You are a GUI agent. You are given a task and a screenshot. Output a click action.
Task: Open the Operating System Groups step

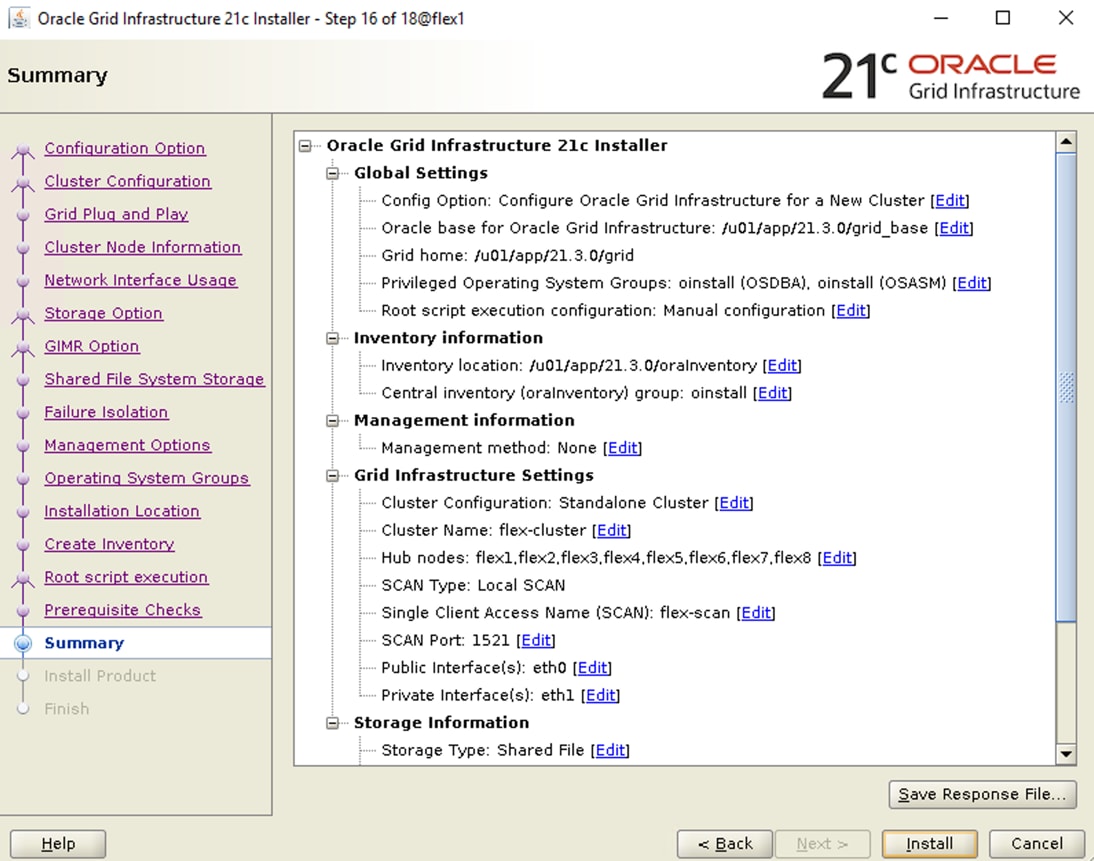point(147,478)
